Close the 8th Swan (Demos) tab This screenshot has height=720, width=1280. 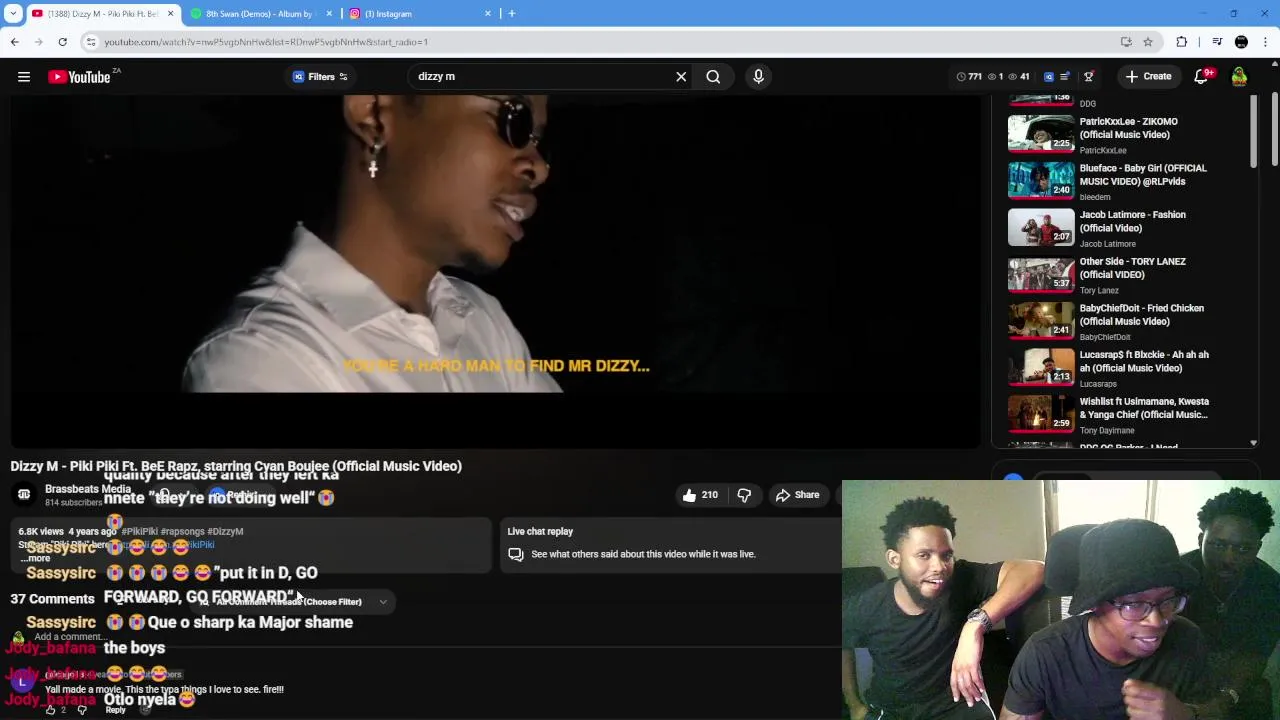point(329,14)
